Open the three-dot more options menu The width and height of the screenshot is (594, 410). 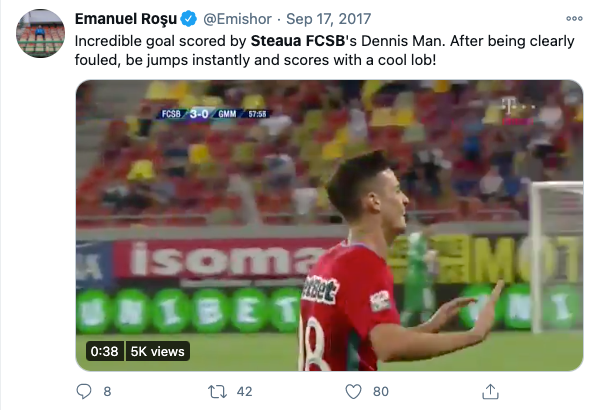(574, 19)
